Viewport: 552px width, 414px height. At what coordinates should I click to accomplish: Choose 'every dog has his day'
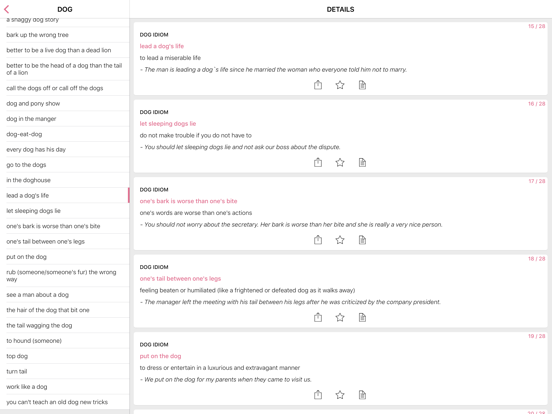64,150
